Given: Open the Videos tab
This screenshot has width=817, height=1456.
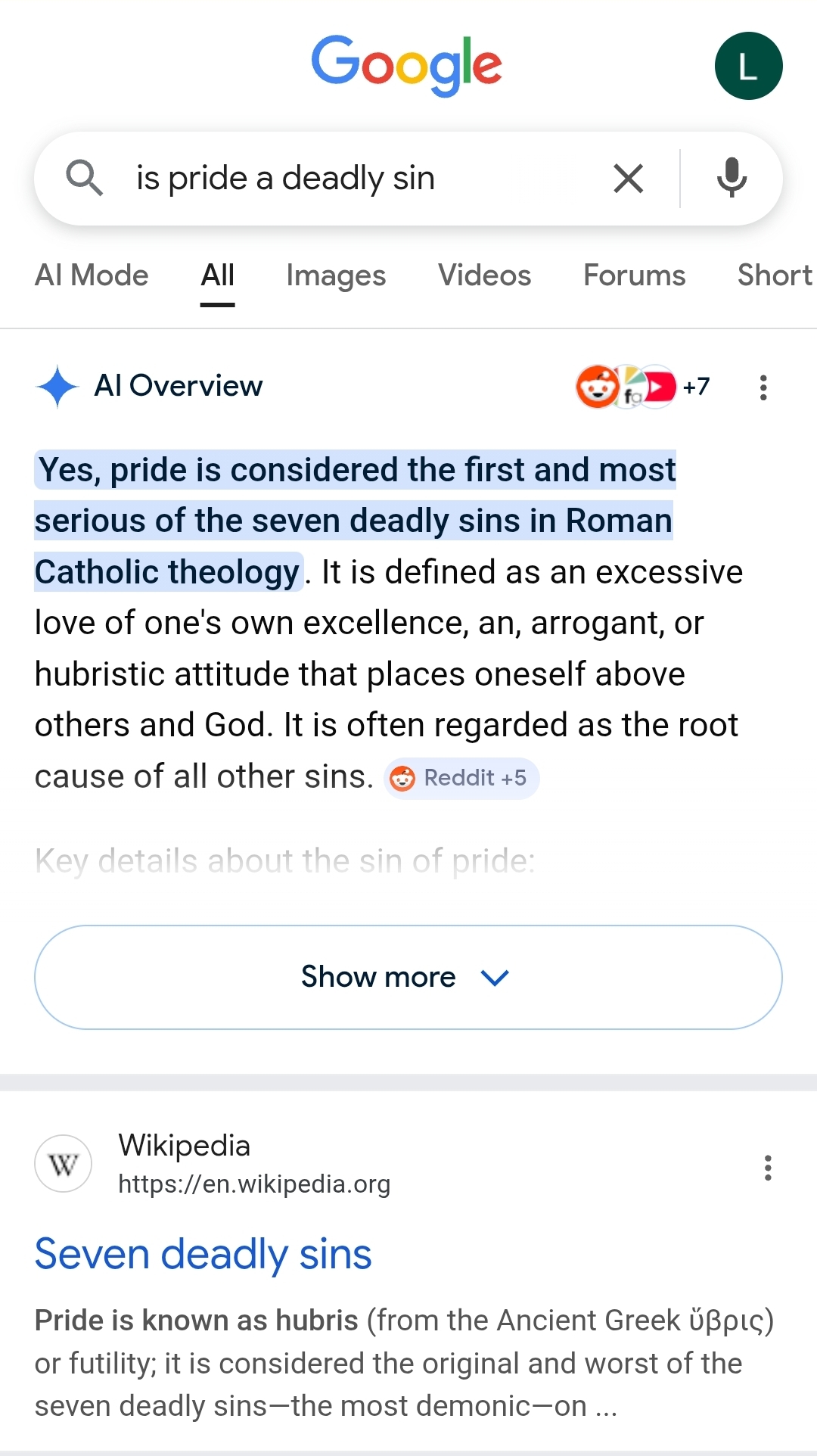Looking at the screenshot, I should [x=484, y=275].
